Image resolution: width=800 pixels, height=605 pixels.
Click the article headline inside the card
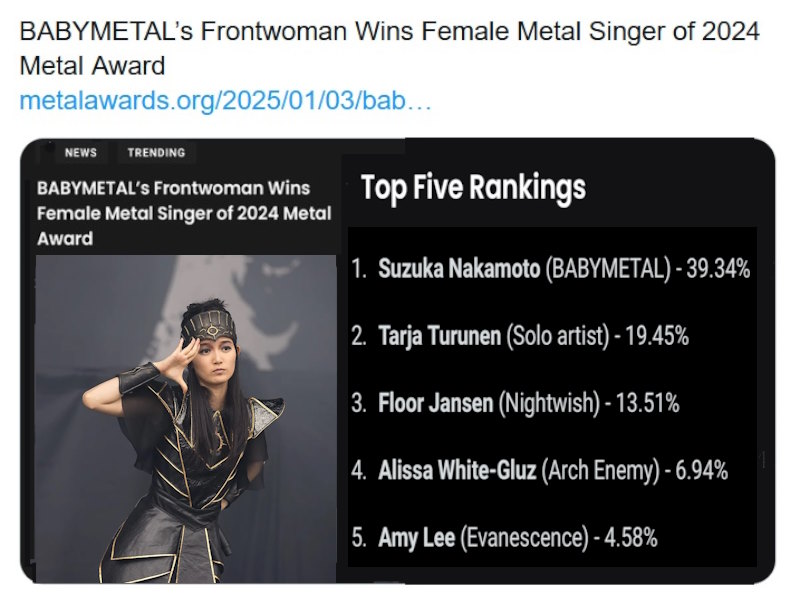pyautogui.click(x=184, y=213)
